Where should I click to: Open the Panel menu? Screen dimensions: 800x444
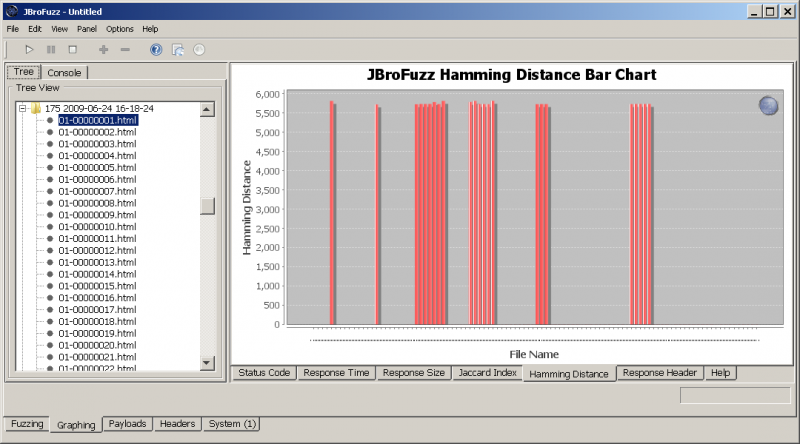pos(86,29)
